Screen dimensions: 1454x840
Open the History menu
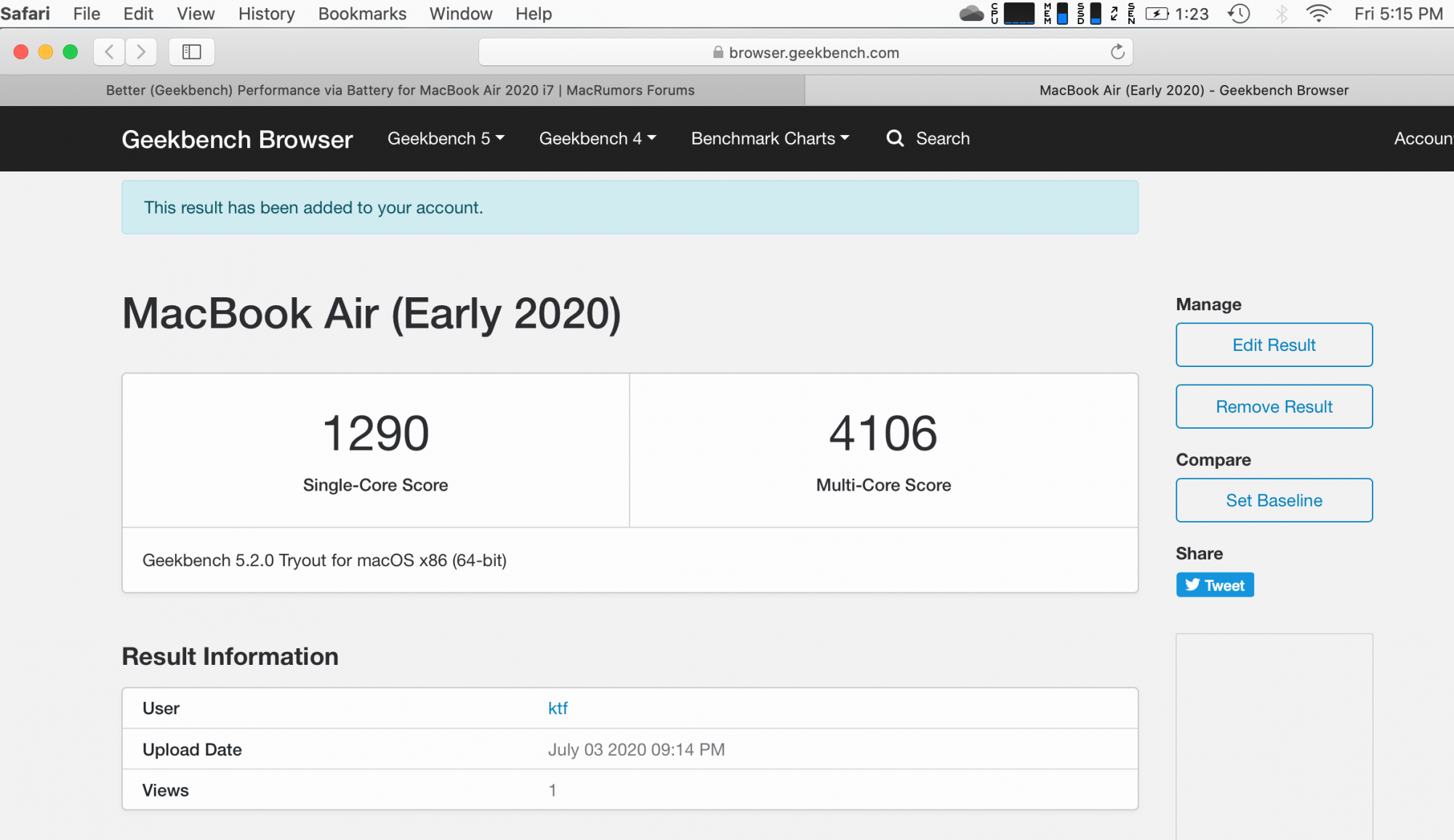point(266,14)
